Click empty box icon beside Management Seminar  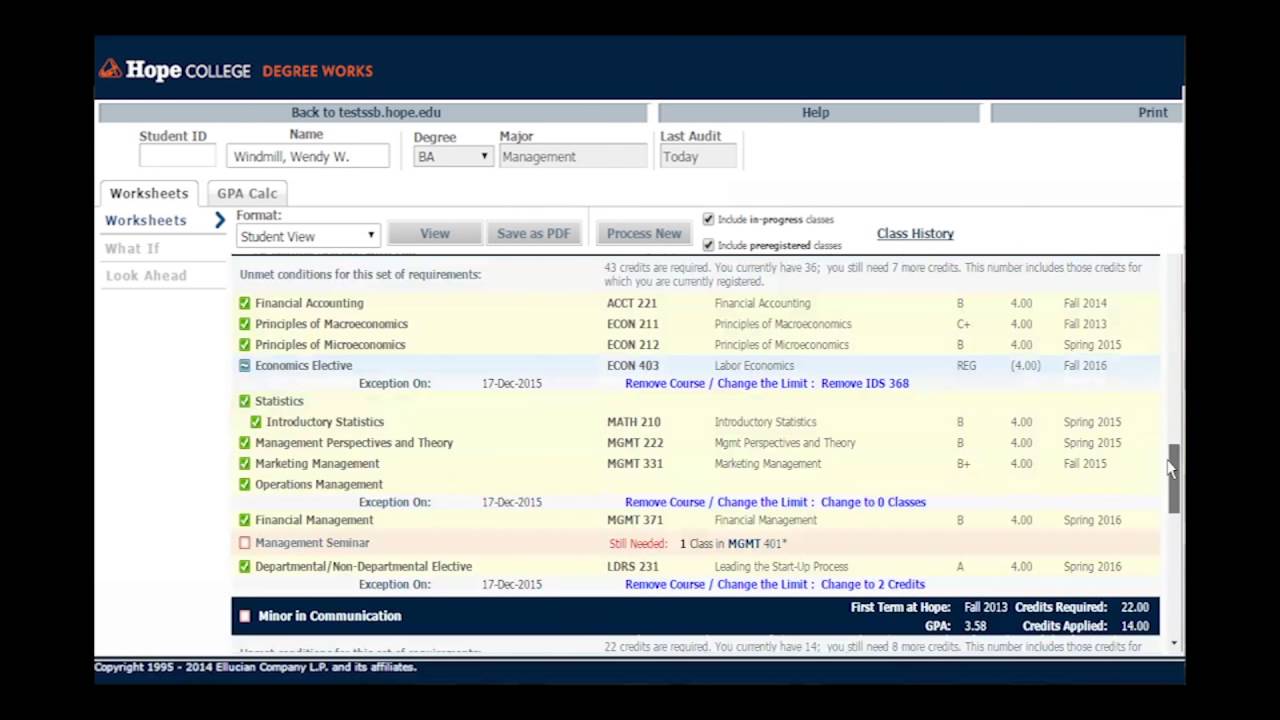(245, 543)
